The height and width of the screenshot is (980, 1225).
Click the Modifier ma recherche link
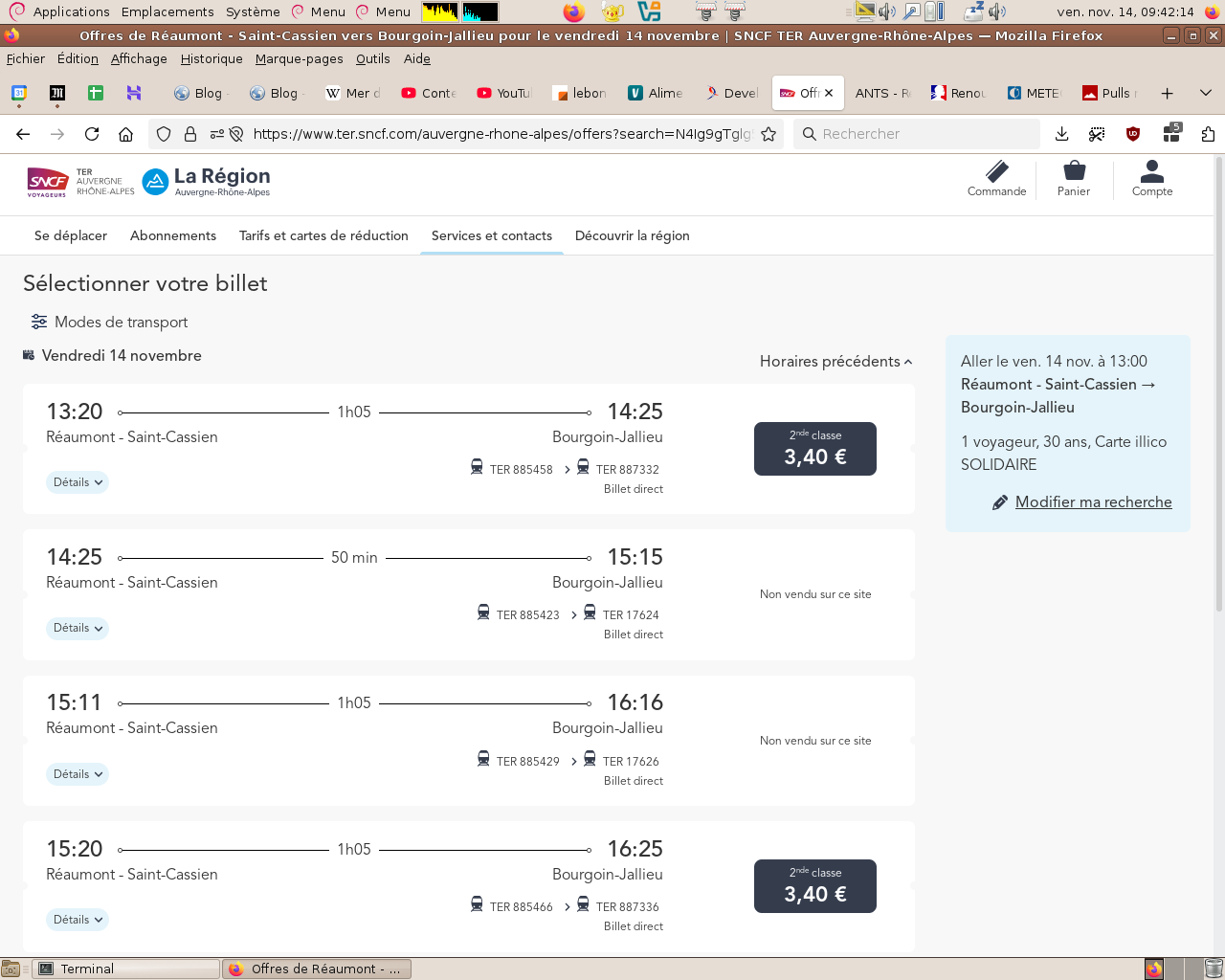tap(1093, 502)
